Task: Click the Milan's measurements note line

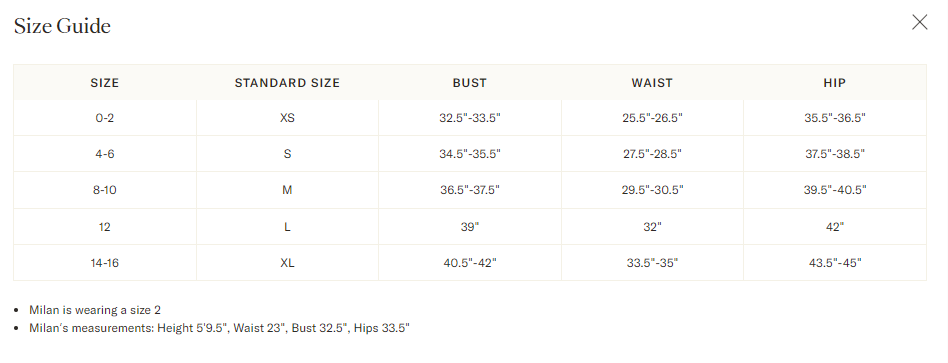Action: click(219, 329)
